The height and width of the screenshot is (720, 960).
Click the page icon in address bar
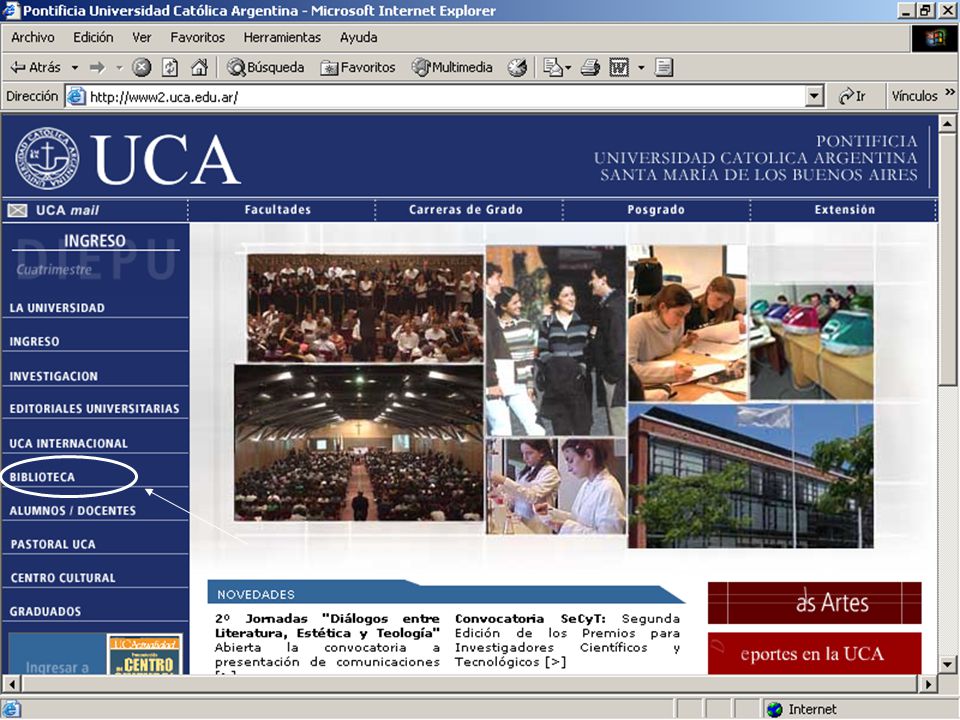pos(76,97)
